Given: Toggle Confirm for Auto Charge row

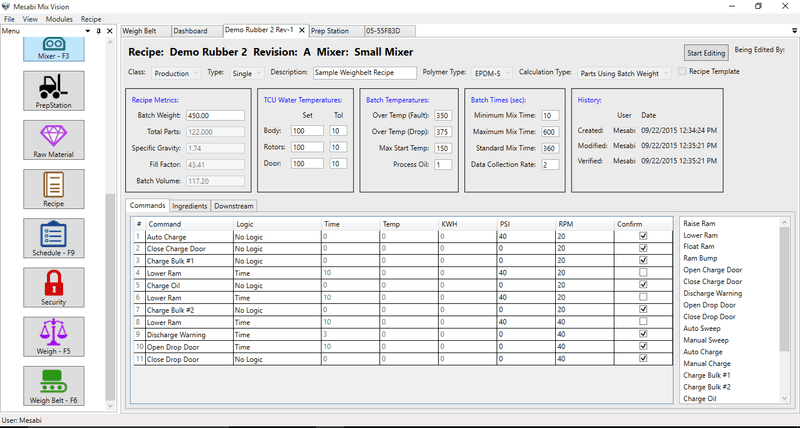Looking at the screenshot, I should tap(643, 236).
